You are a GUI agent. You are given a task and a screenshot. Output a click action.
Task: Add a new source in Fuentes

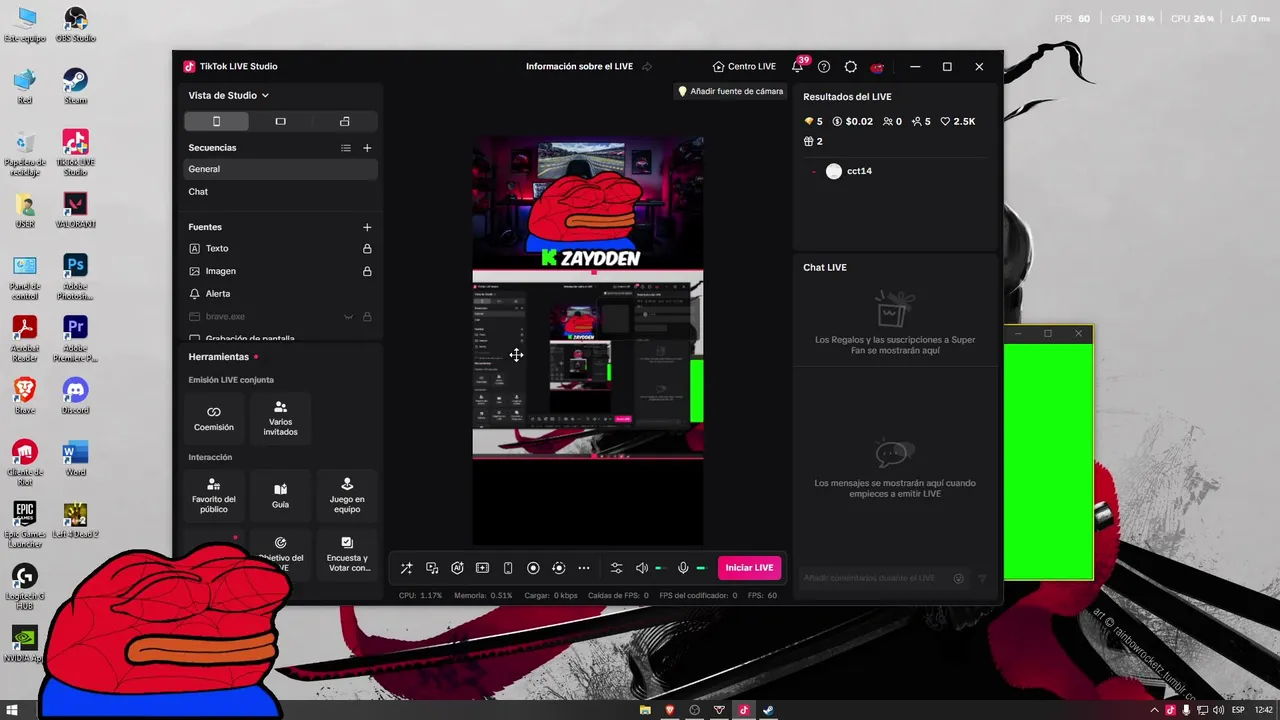[x=367, y=227]
